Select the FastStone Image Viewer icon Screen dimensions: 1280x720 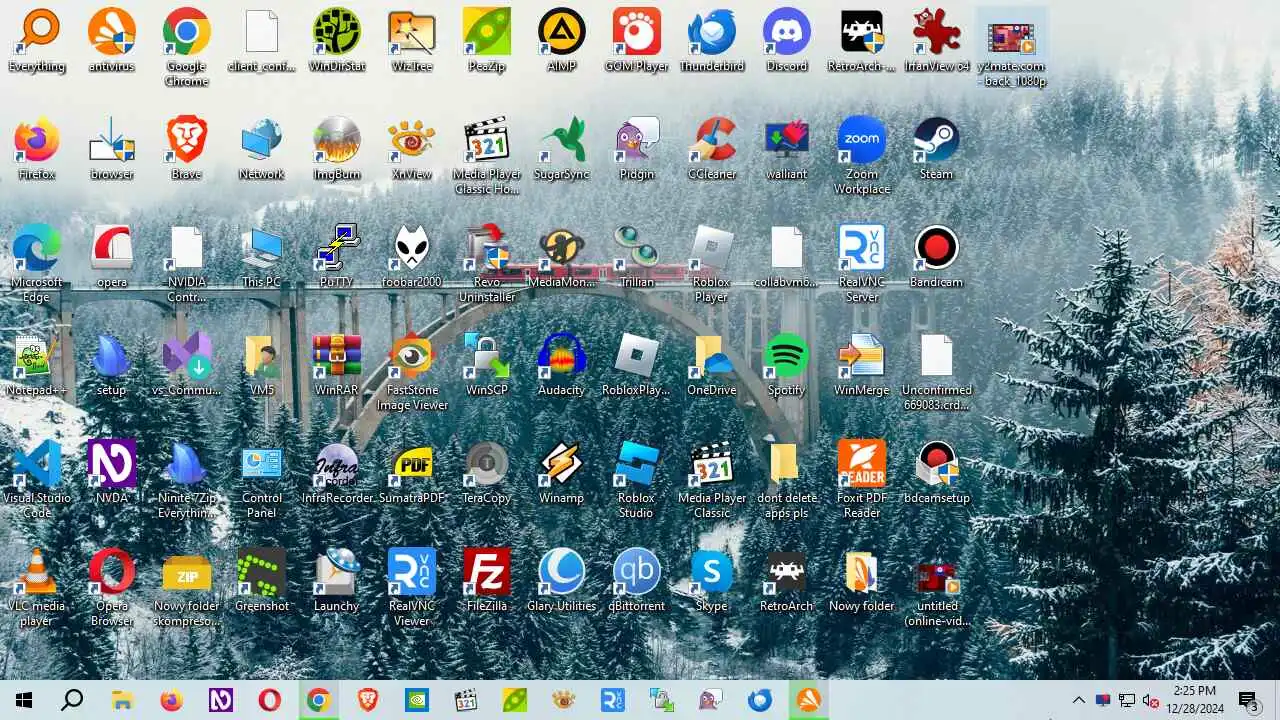pos(412,371)
